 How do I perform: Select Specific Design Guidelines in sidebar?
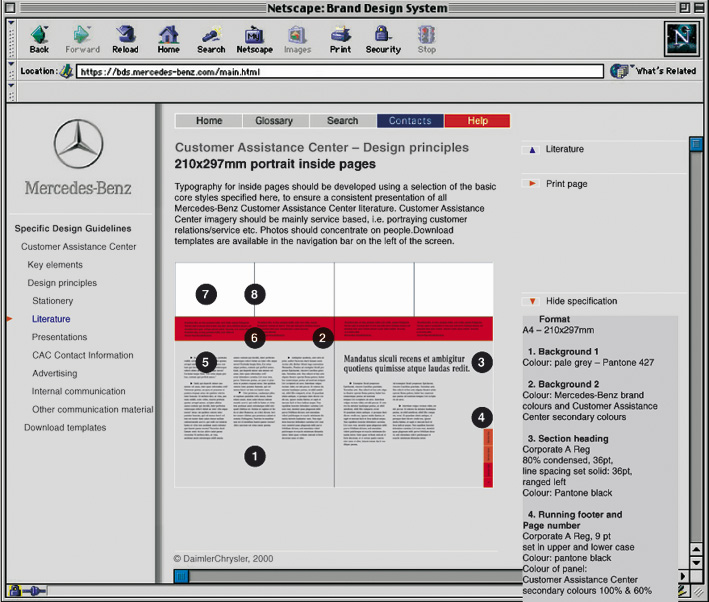coord(73,228)
